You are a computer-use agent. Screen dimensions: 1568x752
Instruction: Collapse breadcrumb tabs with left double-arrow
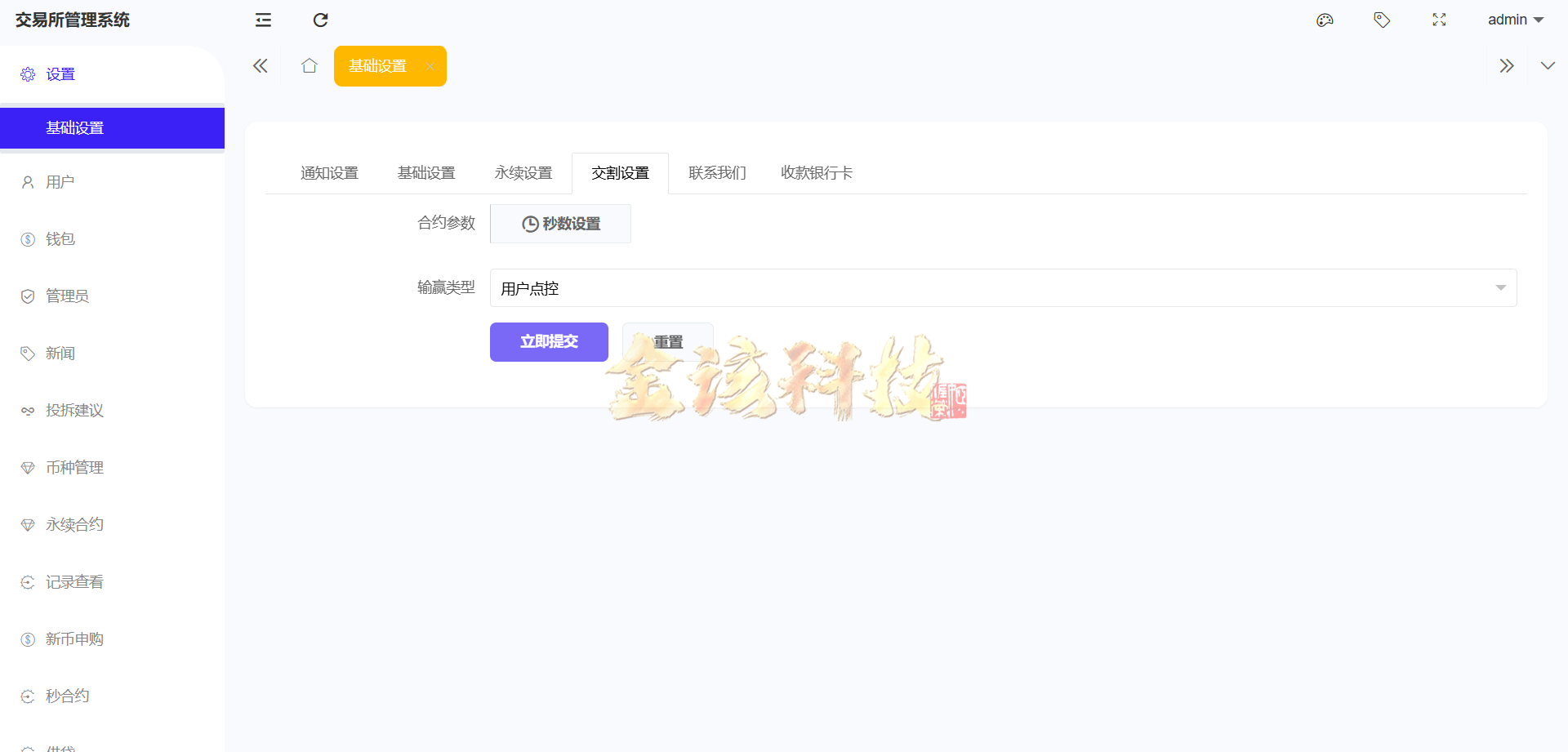pyautogui.click(x=260, y=65)
